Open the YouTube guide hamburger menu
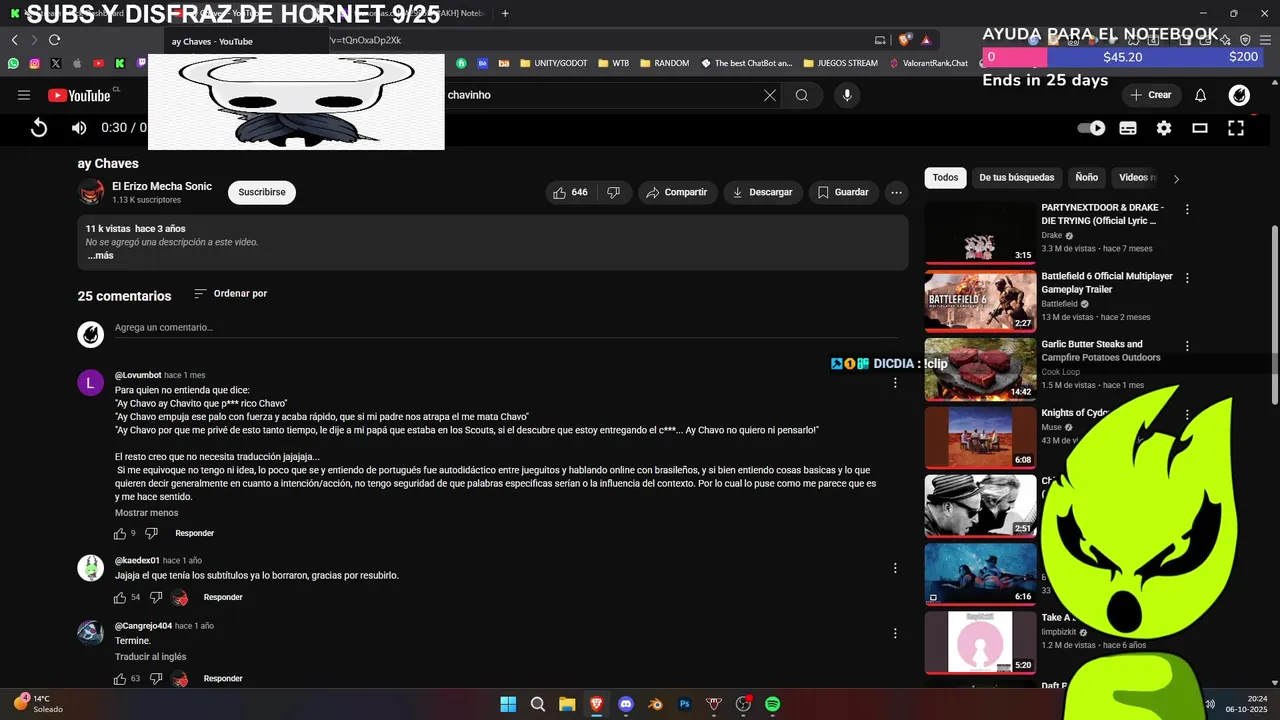The height and width of the screenshot is (720, 1280). (24, 95)
